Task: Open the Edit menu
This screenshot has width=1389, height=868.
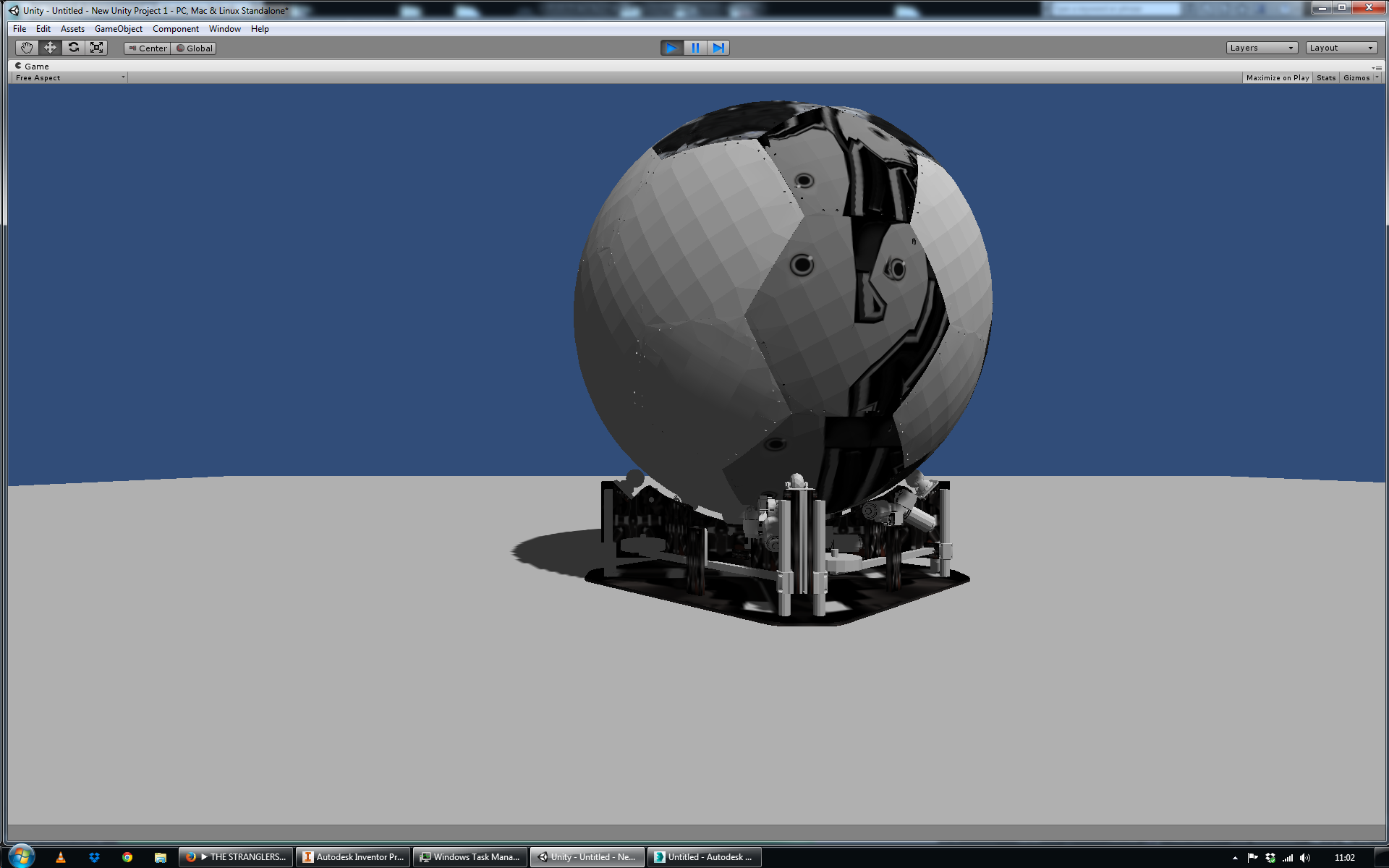Action: pyautogui.click(x=43, y=29)
